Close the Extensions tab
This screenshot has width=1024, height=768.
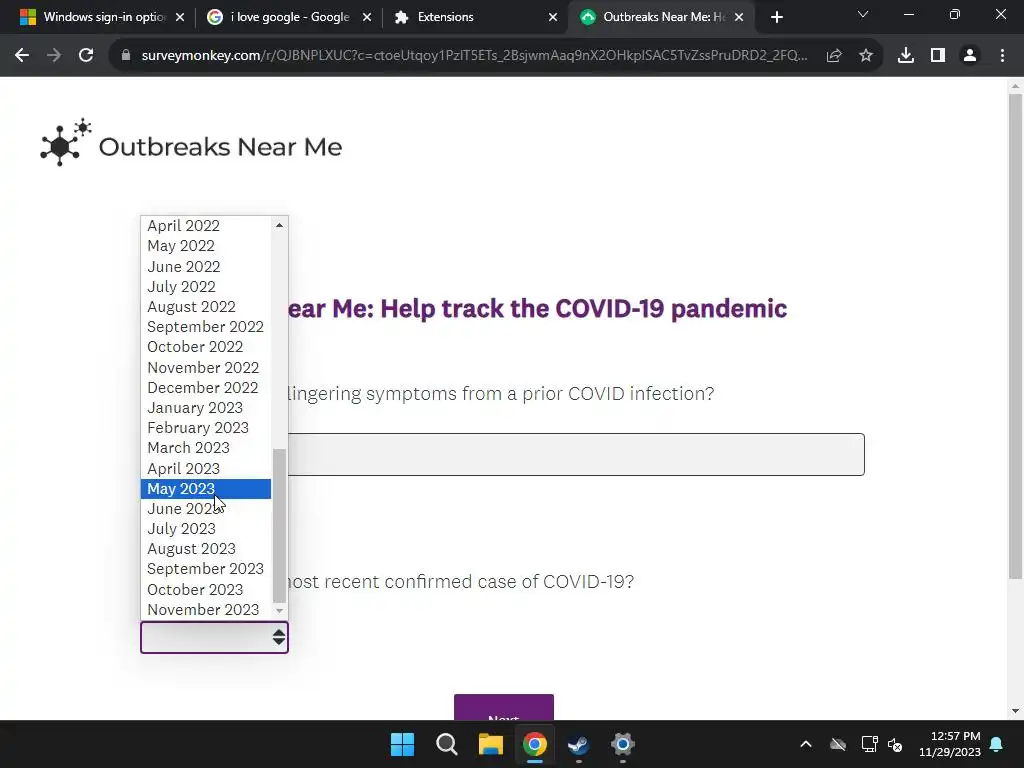coord(553,17)
